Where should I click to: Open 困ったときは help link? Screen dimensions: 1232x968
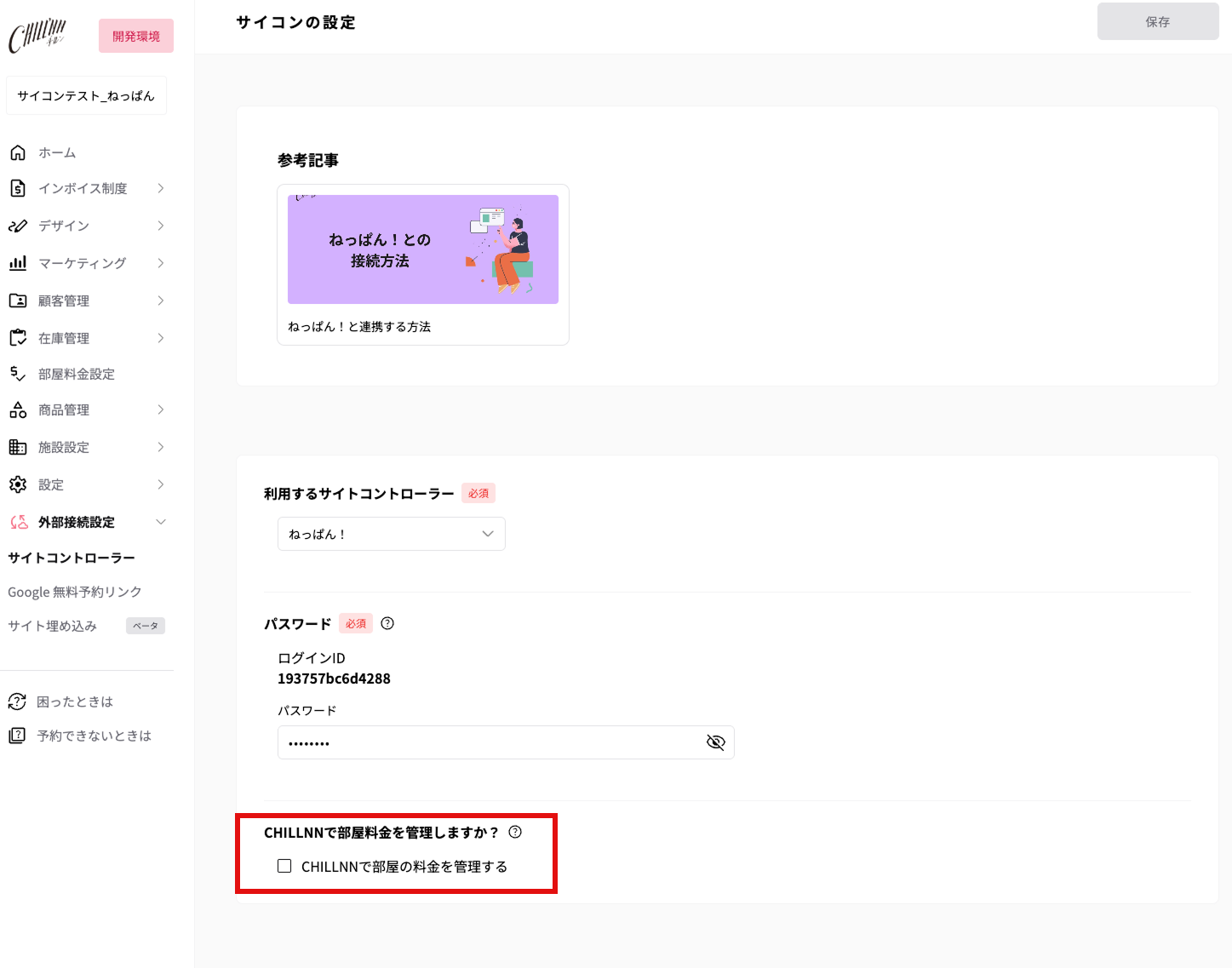pyautogui.click(x=75, y=702)
